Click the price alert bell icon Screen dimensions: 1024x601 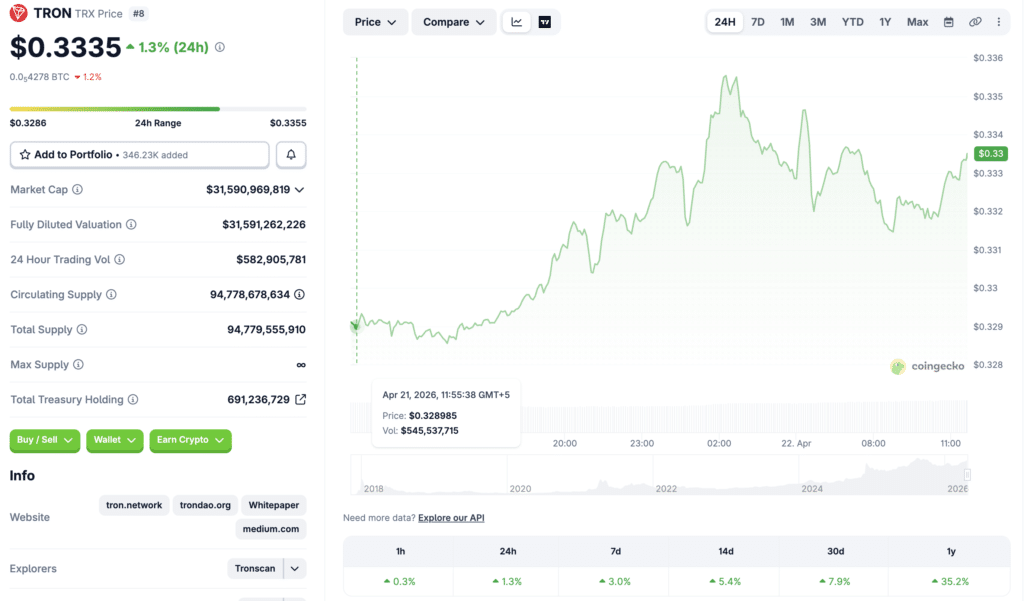click(x=291, y=155)
